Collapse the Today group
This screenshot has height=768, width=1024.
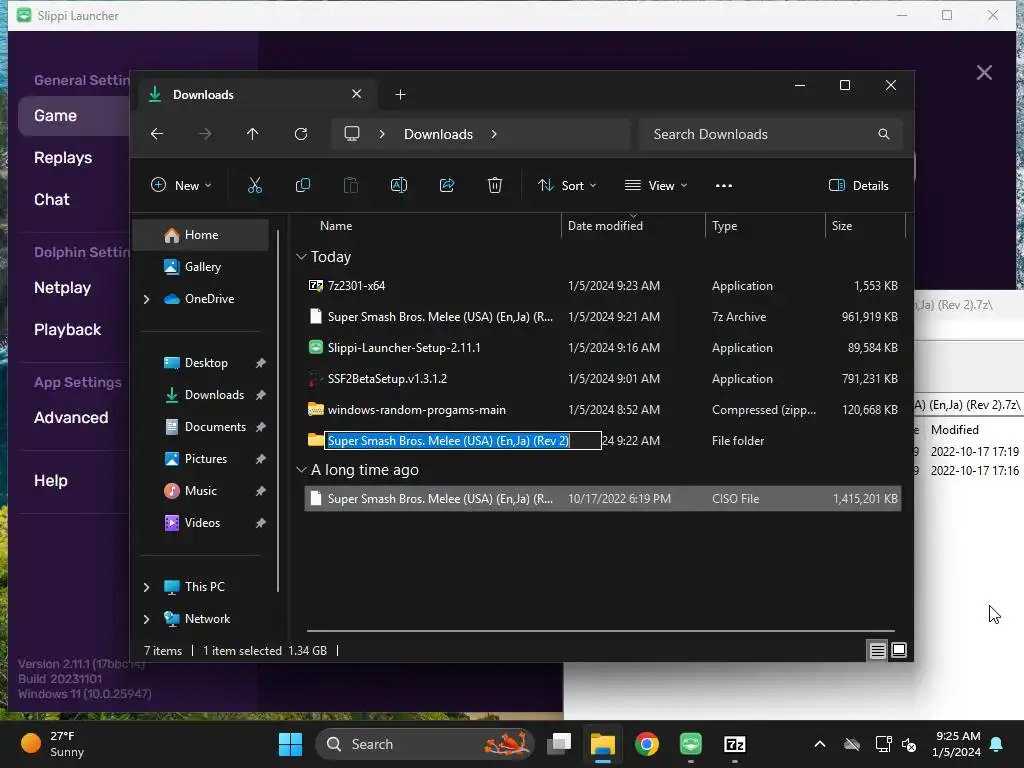(x=301, y=257)
